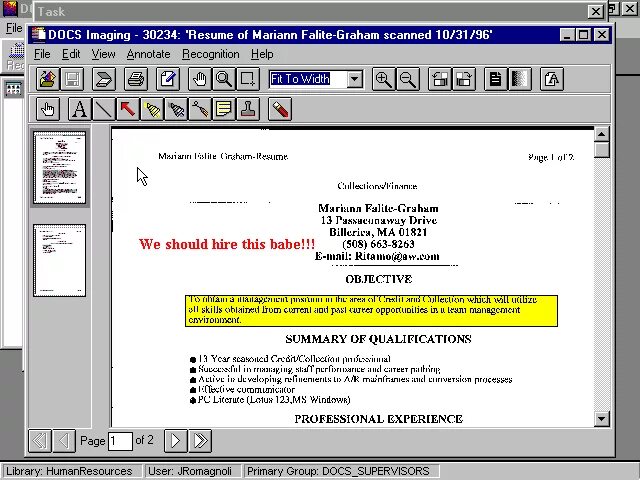Open the File menu in the background window
640x480 pixels.
[x=14, y=28]
